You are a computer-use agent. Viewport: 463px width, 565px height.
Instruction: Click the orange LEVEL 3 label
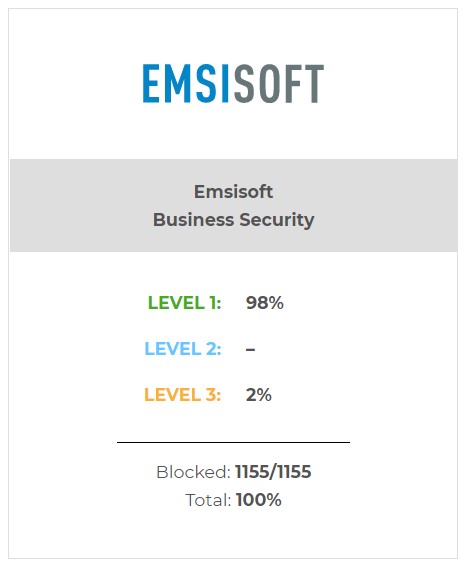182,395
